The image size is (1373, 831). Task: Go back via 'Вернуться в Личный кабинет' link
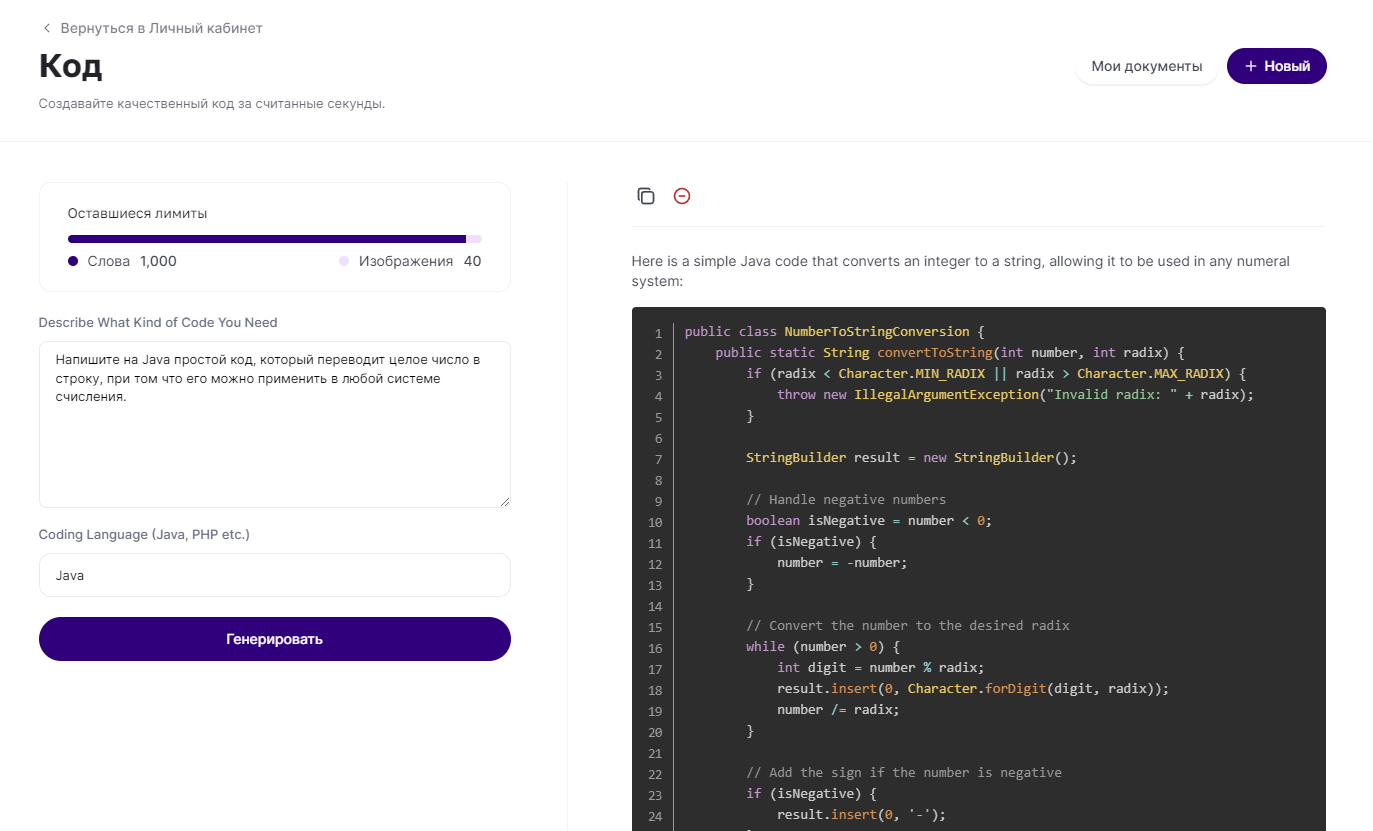161,28
